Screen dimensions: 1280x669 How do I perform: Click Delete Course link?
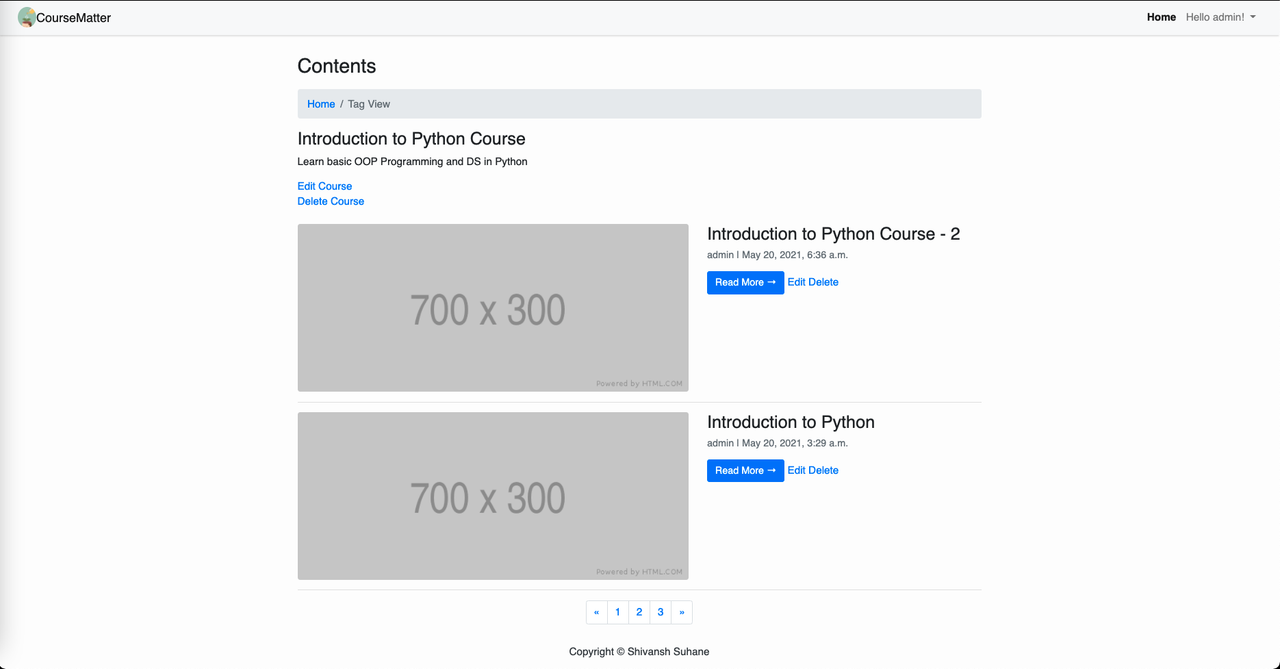(x=331, y=201)
